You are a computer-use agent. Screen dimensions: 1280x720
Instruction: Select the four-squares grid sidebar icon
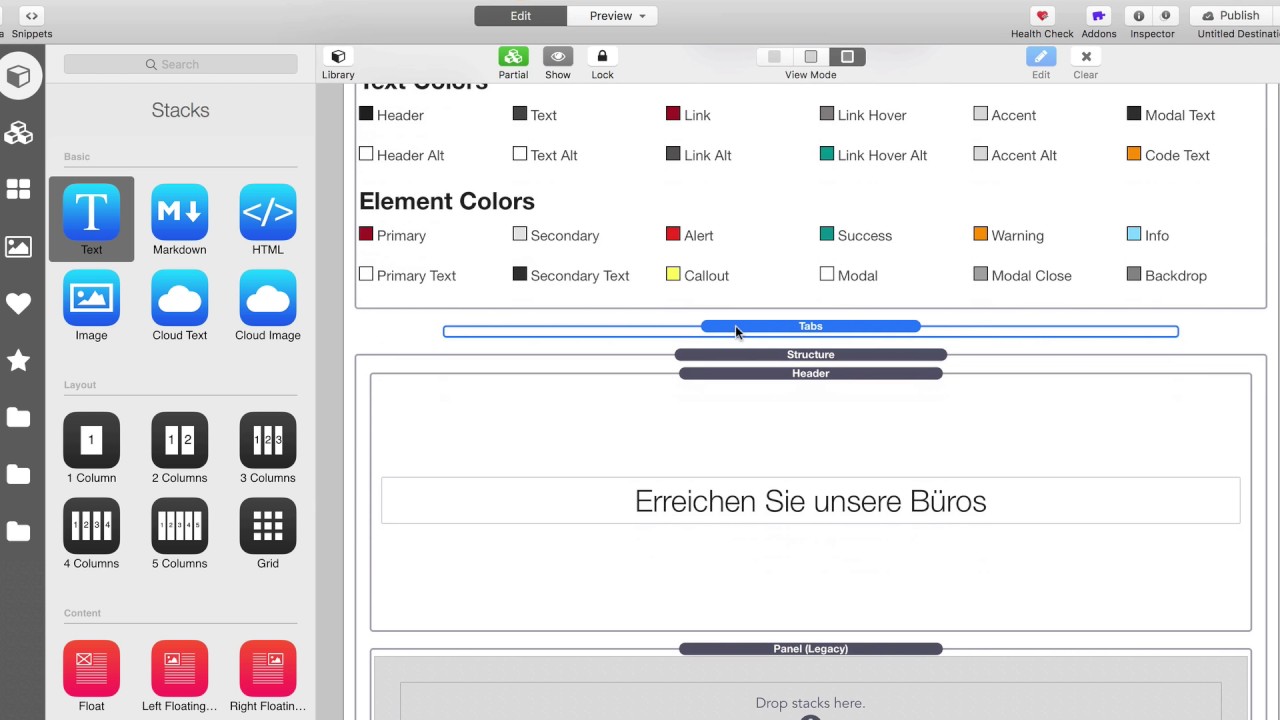click(x=18, y=190)
